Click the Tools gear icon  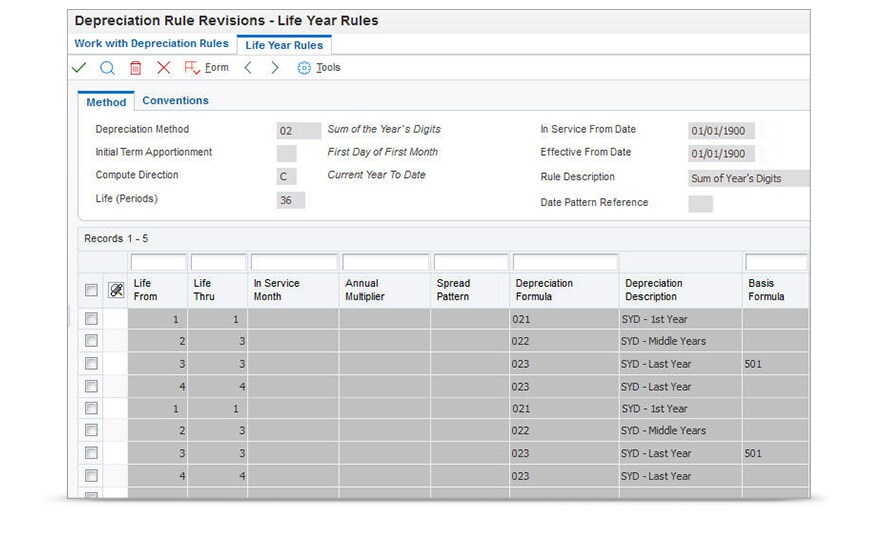click(x=304, y=68)
